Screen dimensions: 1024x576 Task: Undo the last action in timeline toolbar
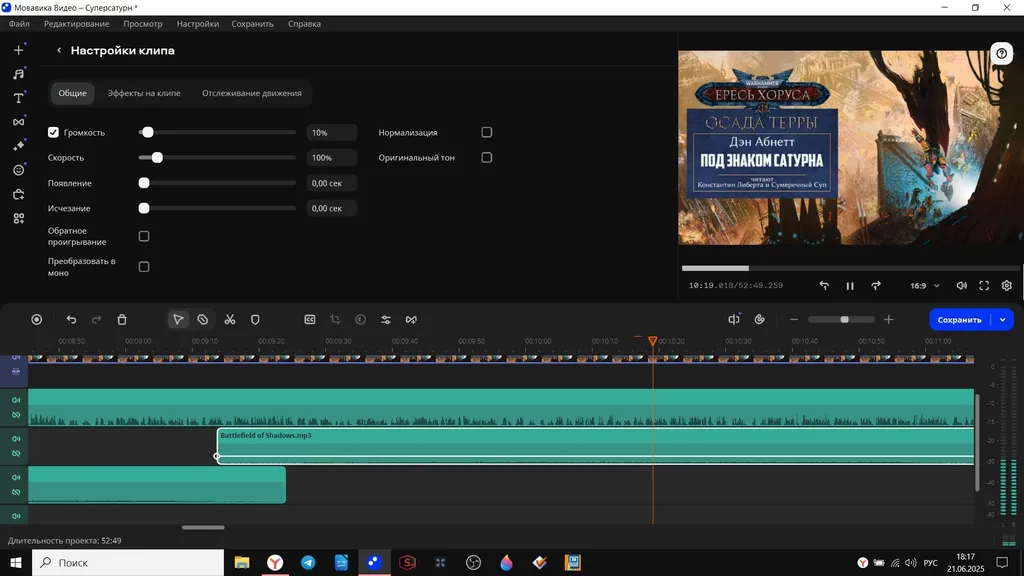click(71, 319)
